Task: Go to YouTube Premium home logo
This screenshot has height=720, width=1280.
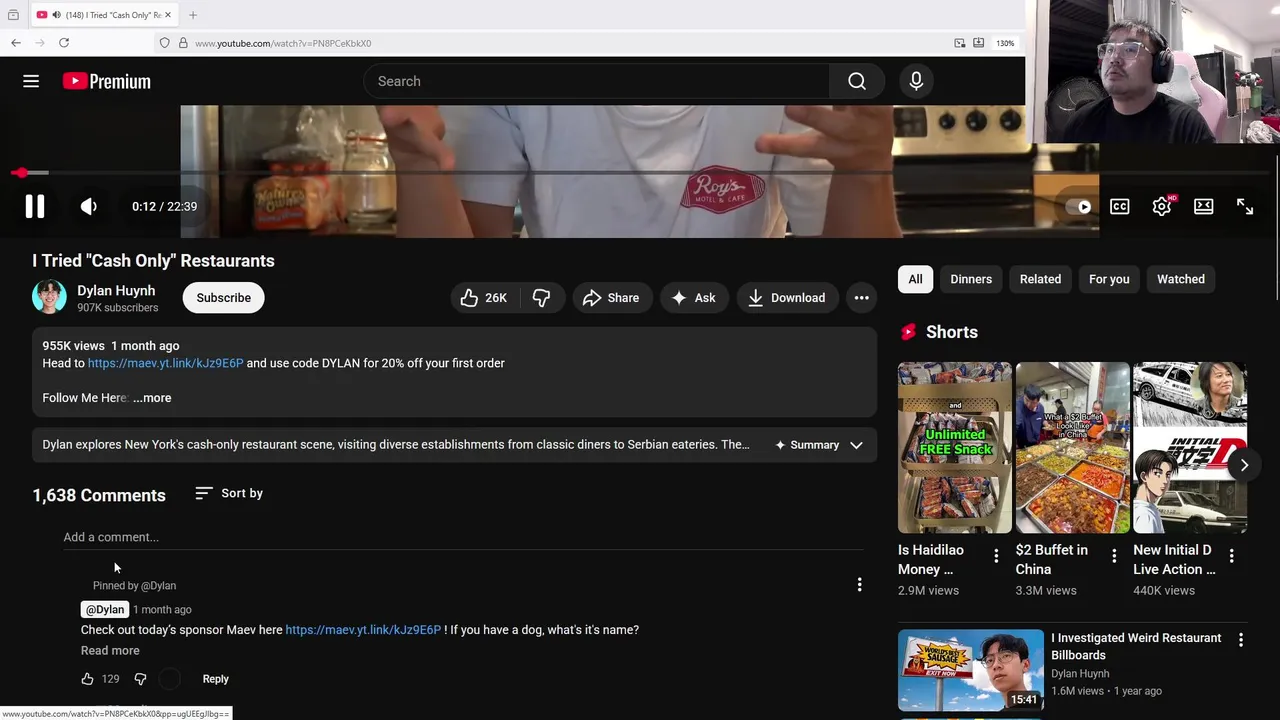Action: pos(106,81)
